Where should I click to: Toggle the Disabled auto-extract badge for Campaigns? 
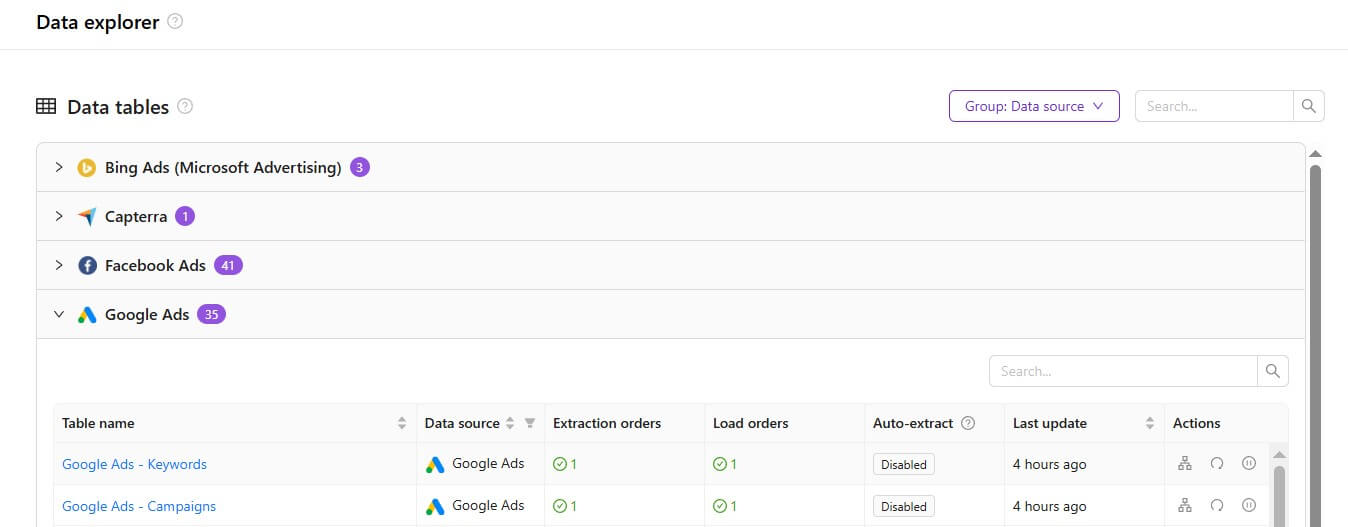tap(903, 506)
